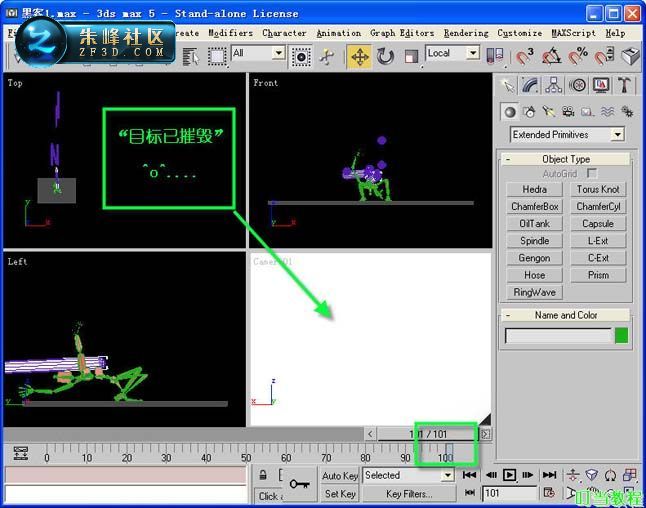Viewport: 646px width, 508px height.
Task: Click Select by Name icon
Action: click(x=191, y=56)
